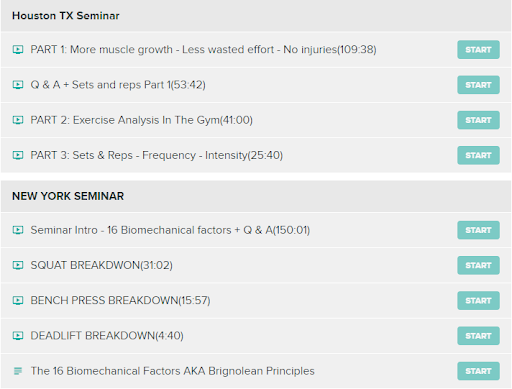Start the DEADLIFT BREAKDOWN video
Image resolution: width=512 pixels, height=389 pixels.
(478, 336)
